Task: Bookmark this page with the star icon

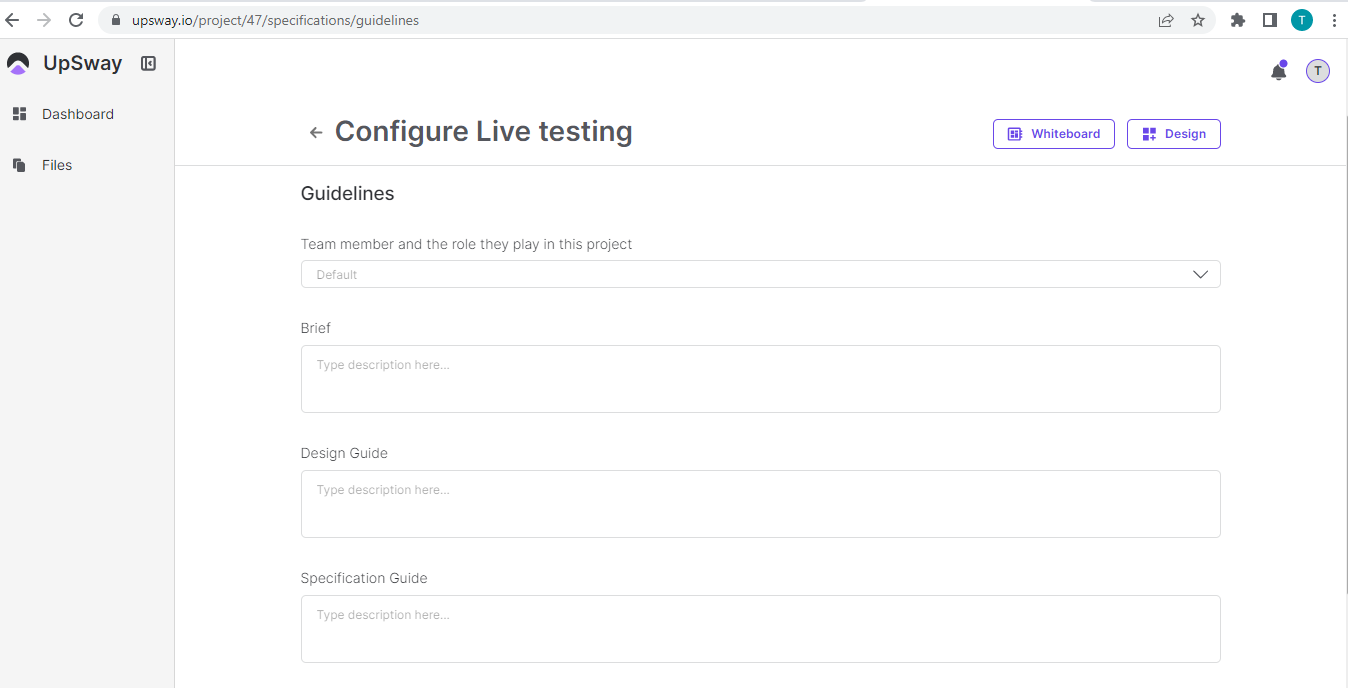Action: tap(1198, 20)
